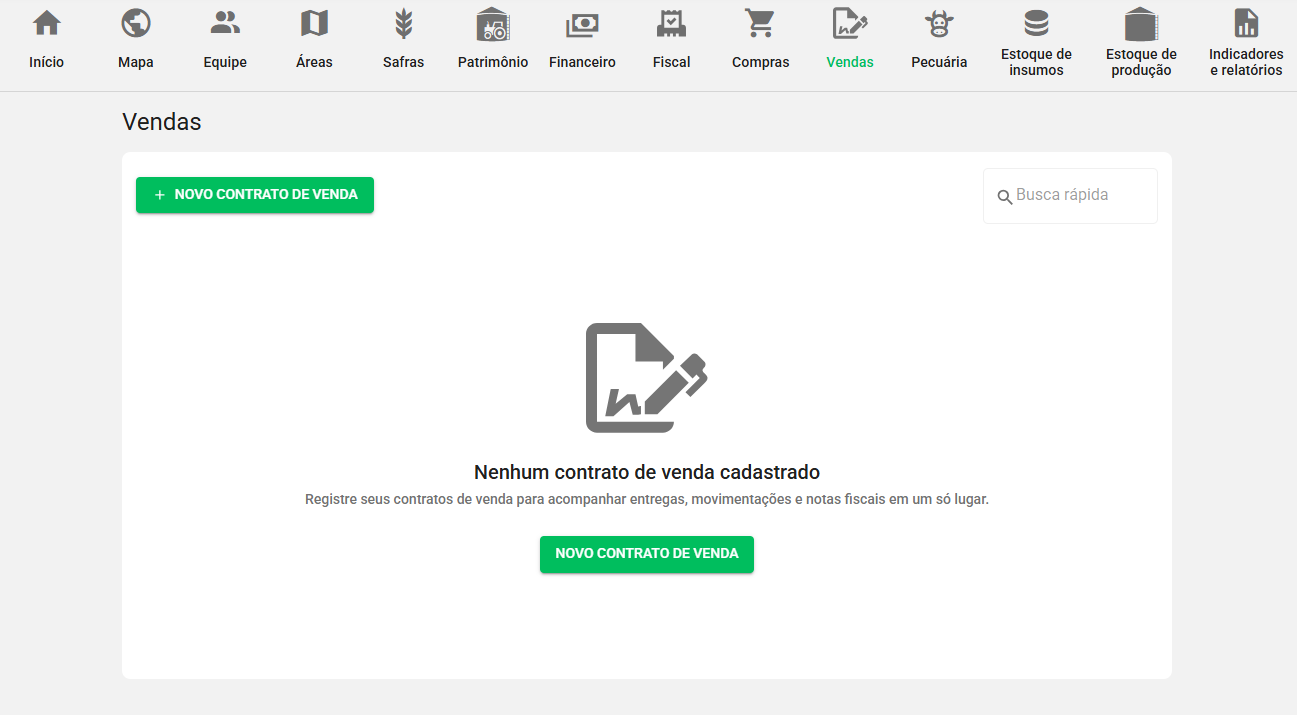Focus the 'Busca rápida' search field

coord(1070,196)
